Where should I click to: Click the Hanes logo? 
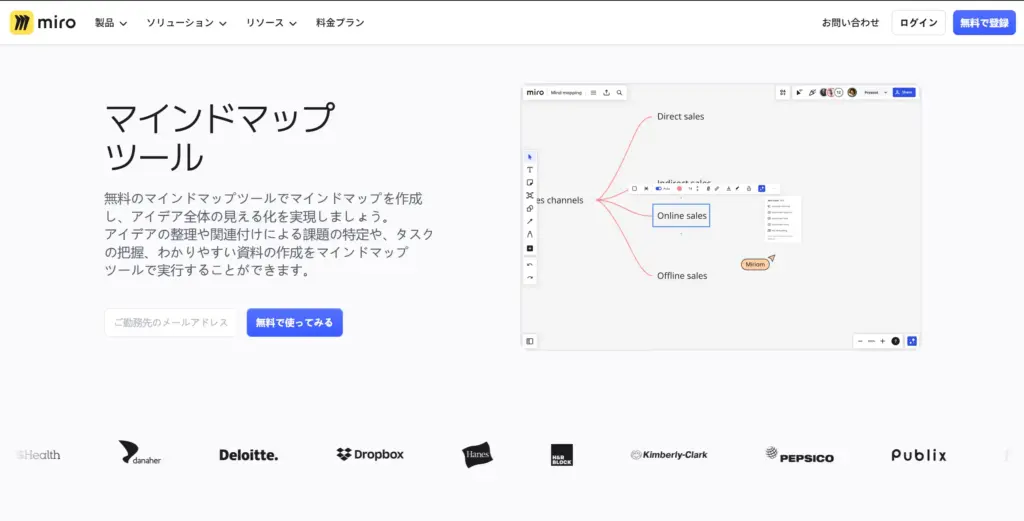pos(477,455)
